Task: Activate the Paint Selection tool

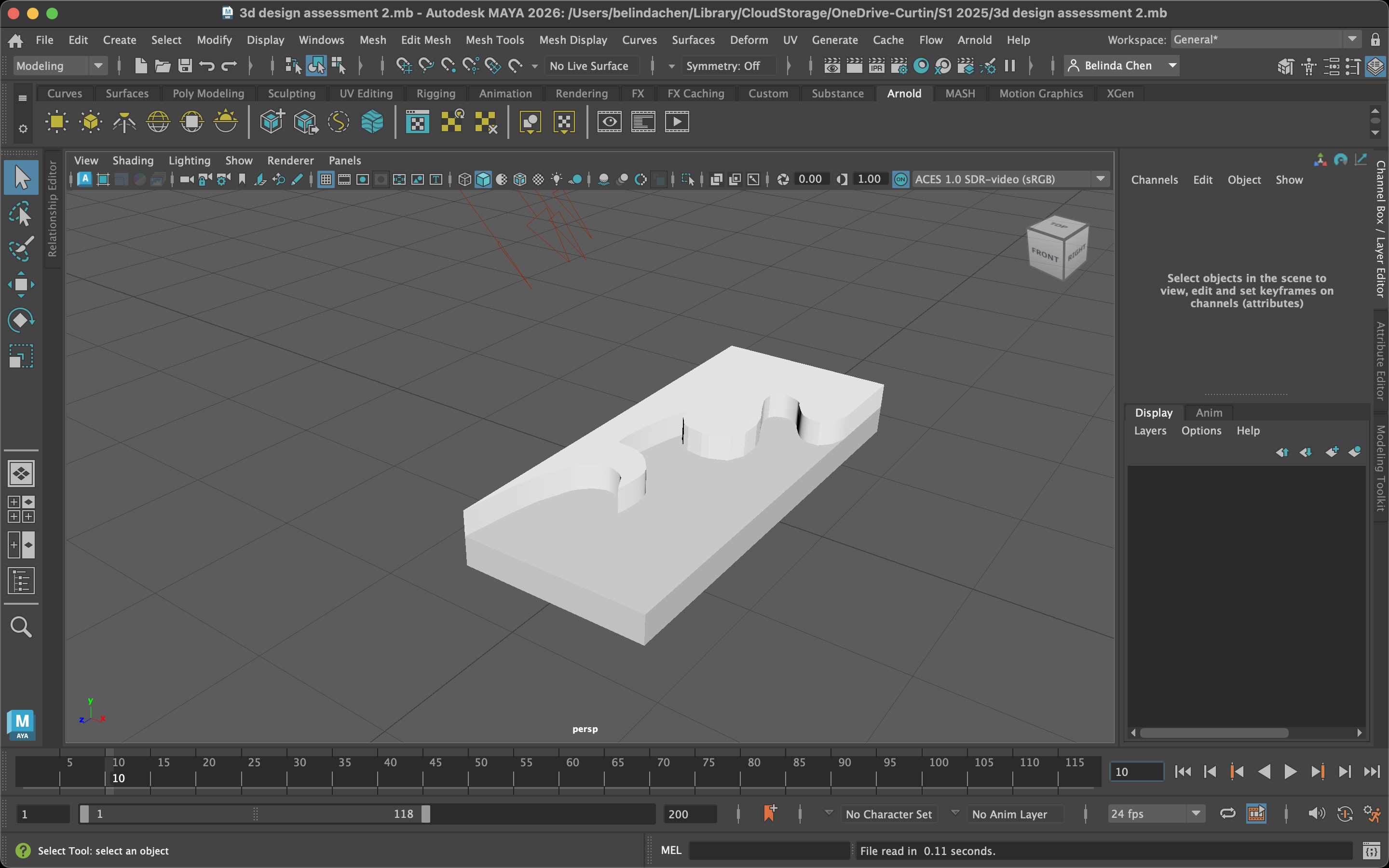Action: coord(21,248)
